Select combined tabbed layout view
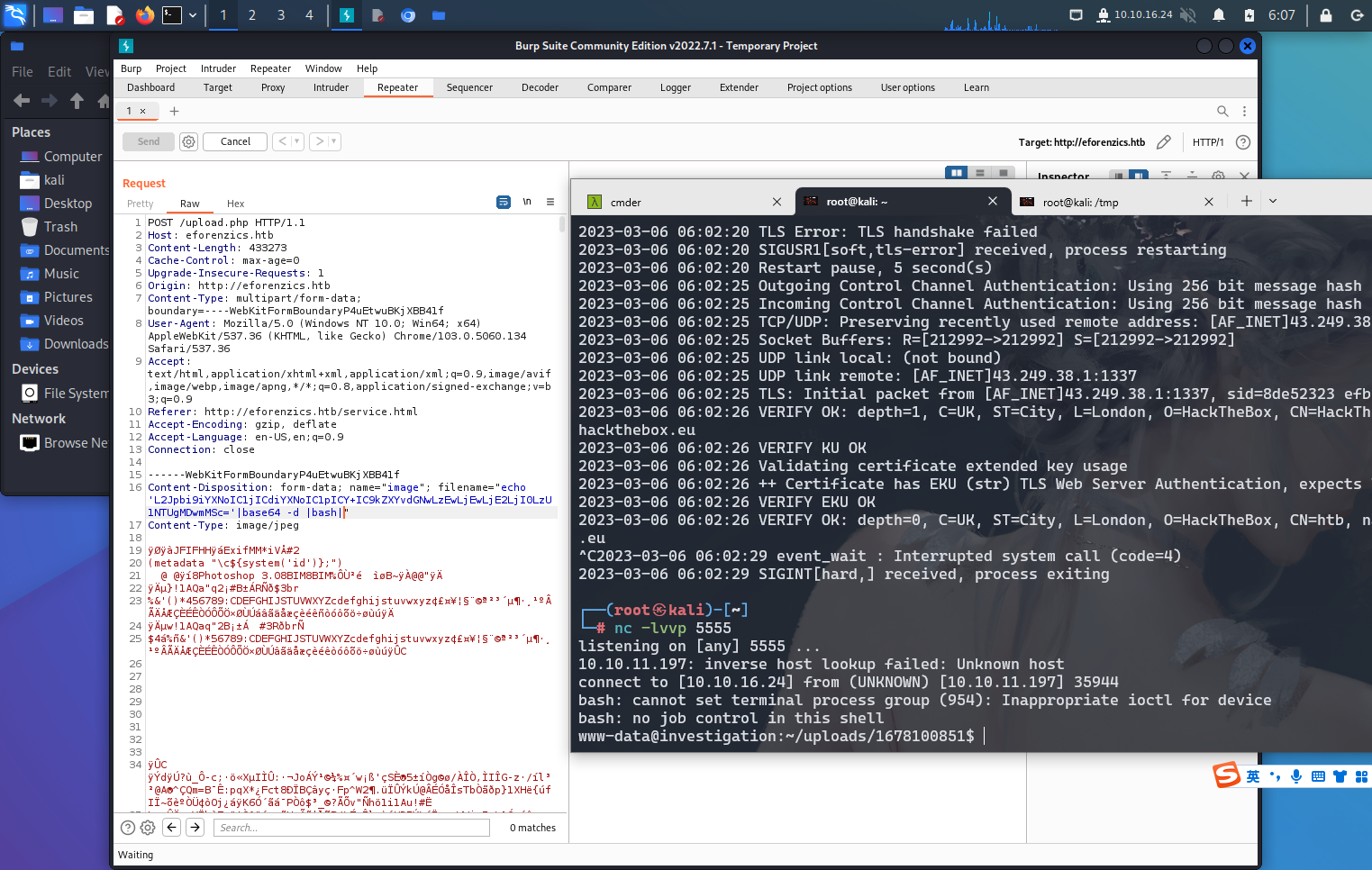Image resolution: width=1372 pixels, height=870 pixels. [x=1003, y=172]
